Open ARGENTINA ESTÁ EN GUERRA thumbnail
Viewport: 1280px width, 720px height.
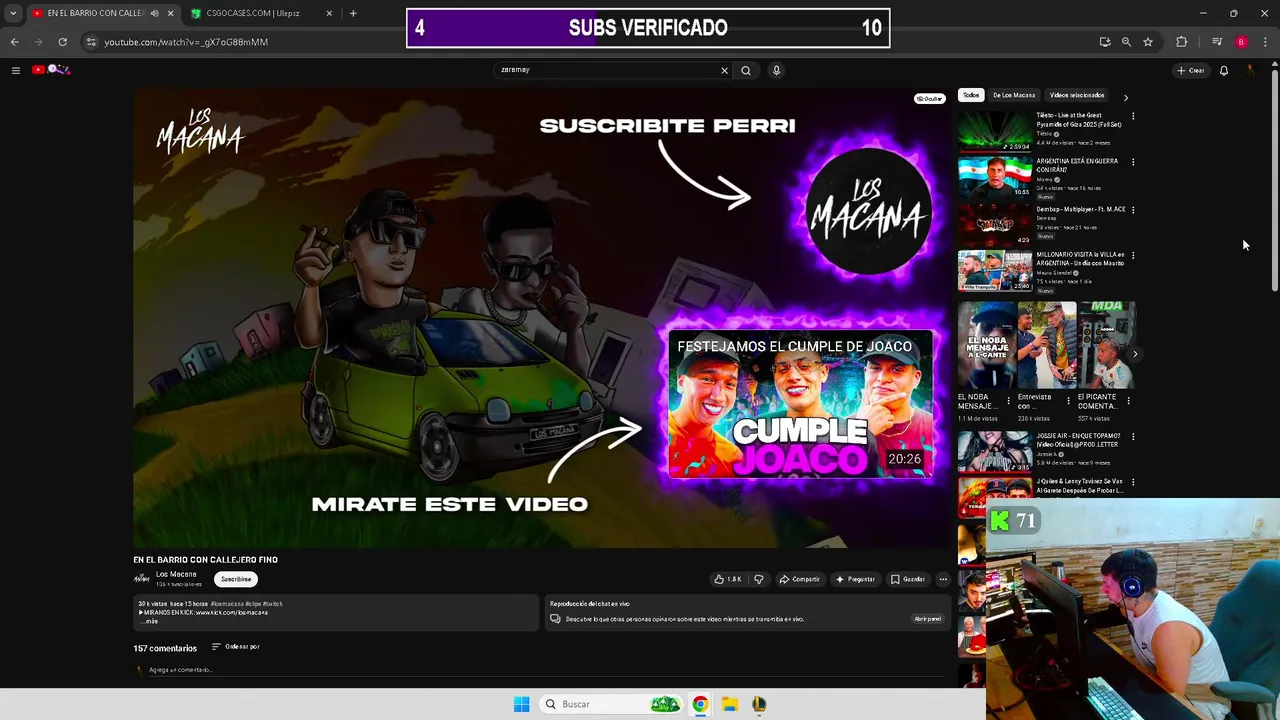point(995,177)
